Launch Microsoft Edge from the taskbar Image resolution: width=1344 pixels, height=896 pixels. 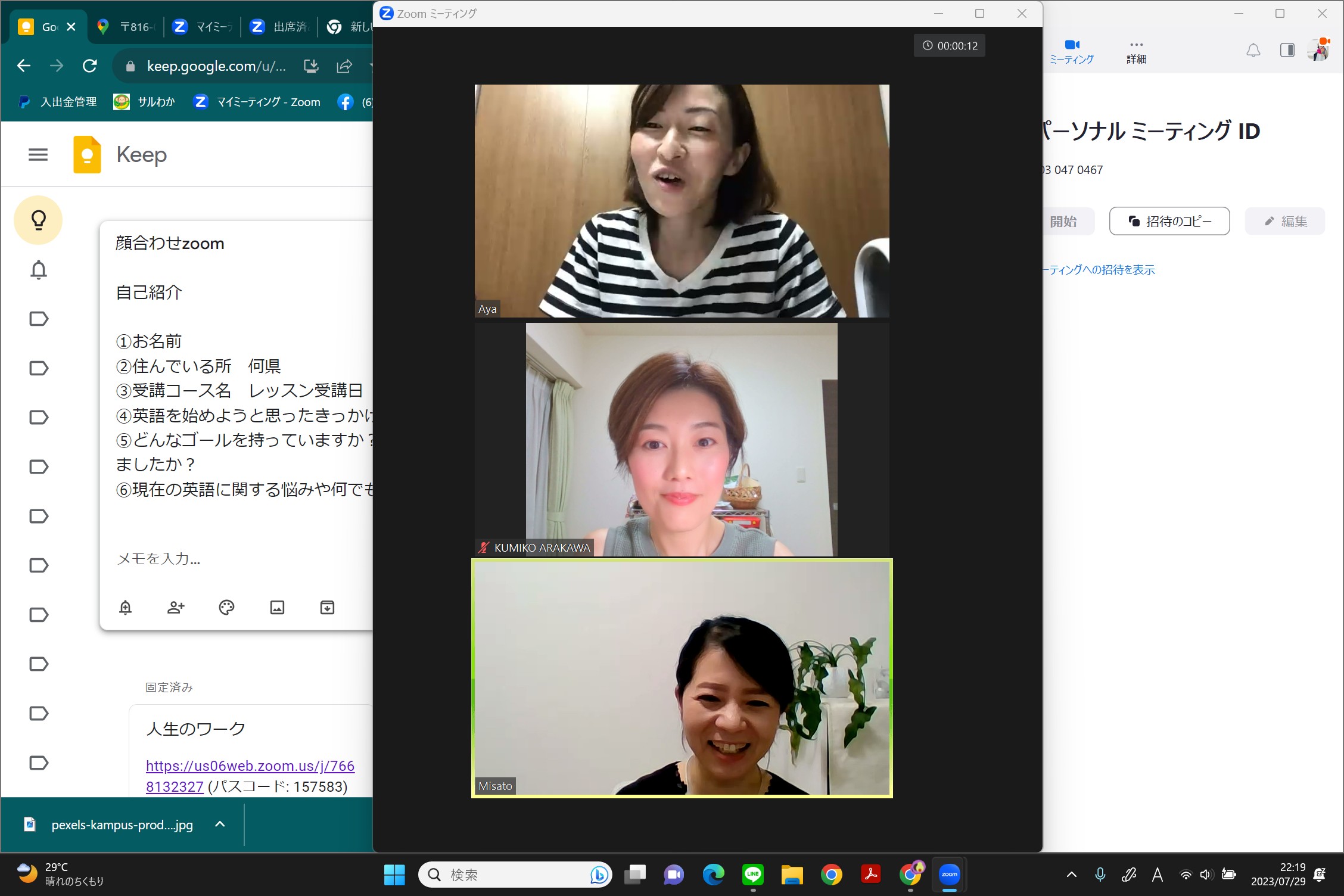(713, 875)
